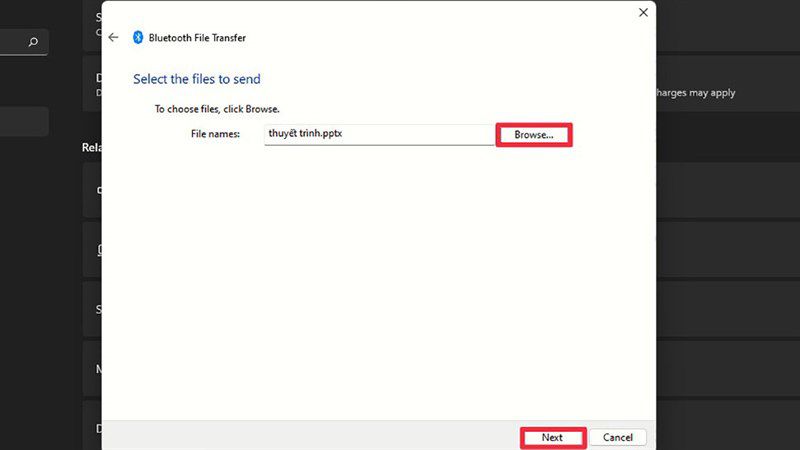Click the Select the files to send heading
This screenshot has width=800, height=450.
[197, 79]
